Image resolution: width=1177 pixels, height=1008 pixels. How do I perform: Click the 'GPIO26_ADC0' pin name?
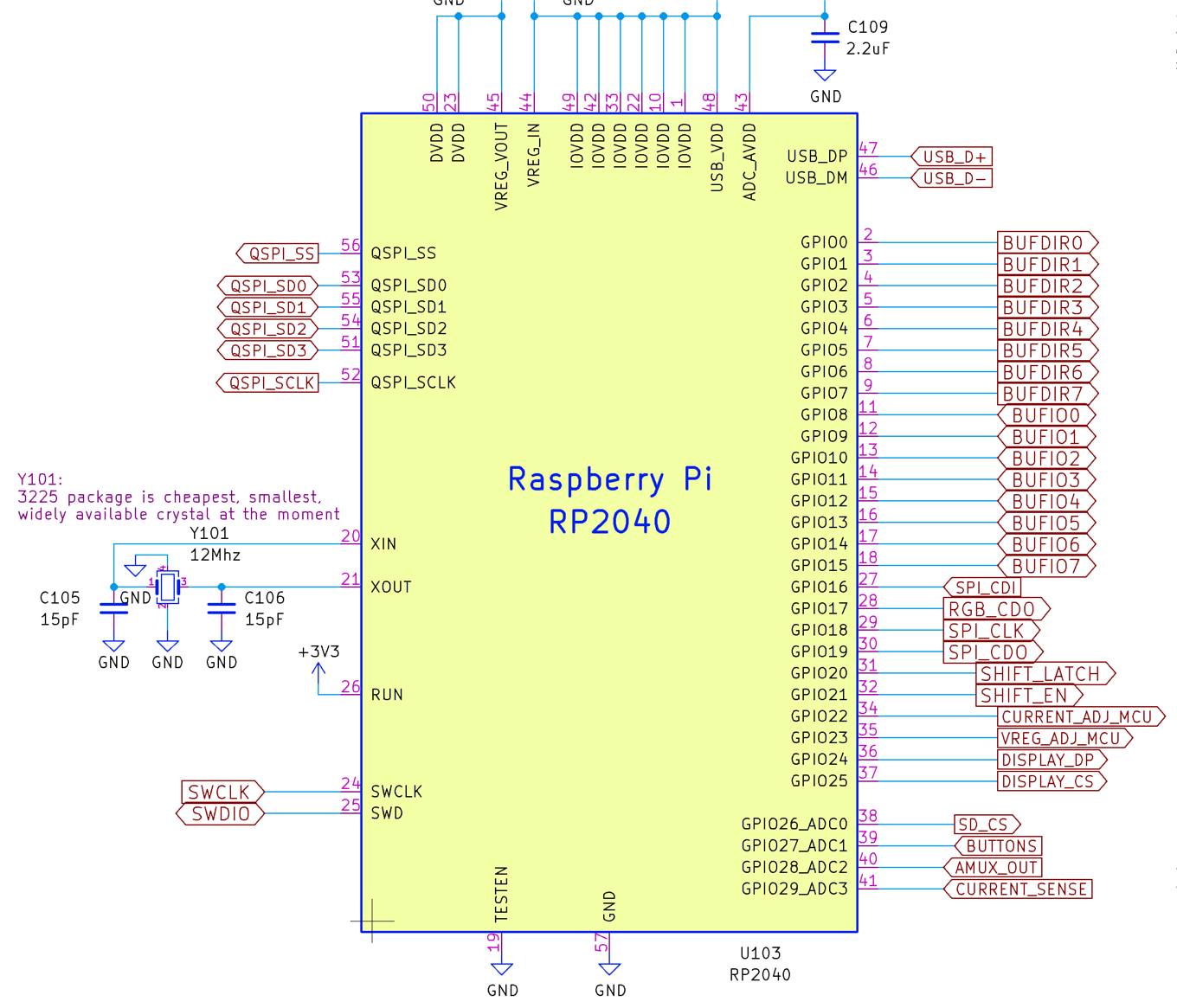[794, 824]
